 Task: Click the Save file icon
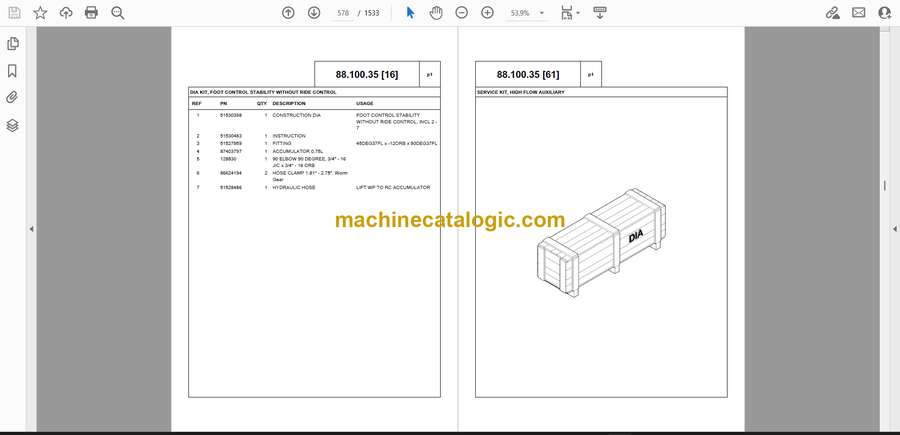[14, 13]
